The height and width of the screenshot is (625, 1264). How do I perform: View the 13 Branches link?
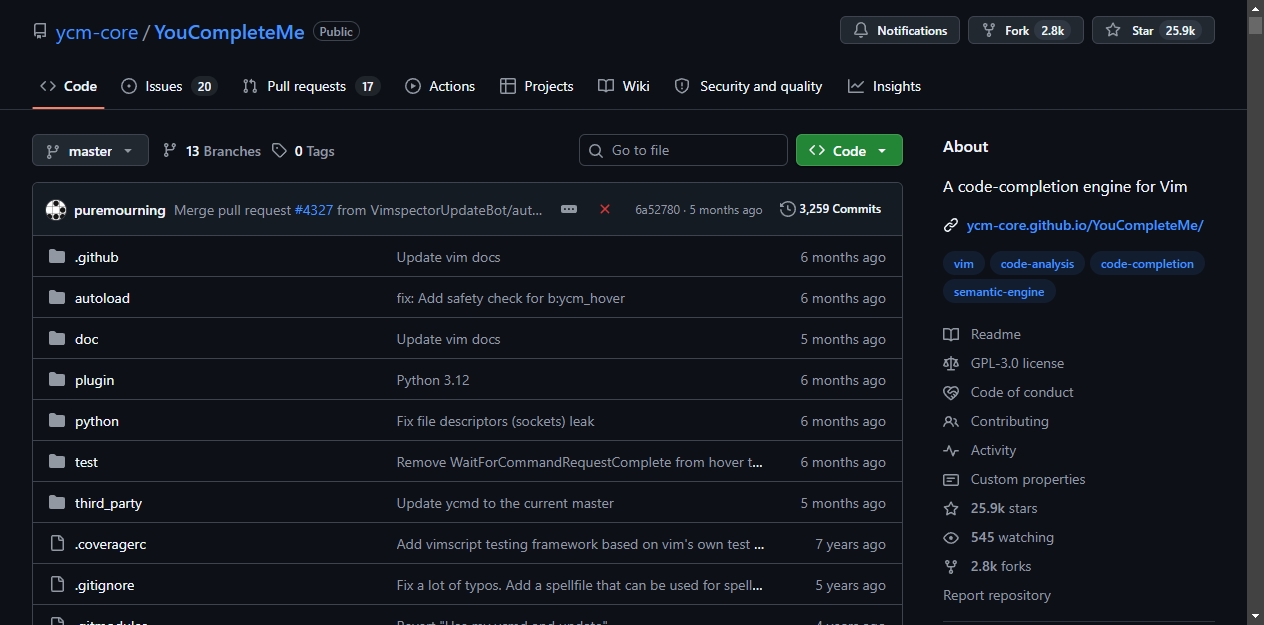click(x=212, y=151)
